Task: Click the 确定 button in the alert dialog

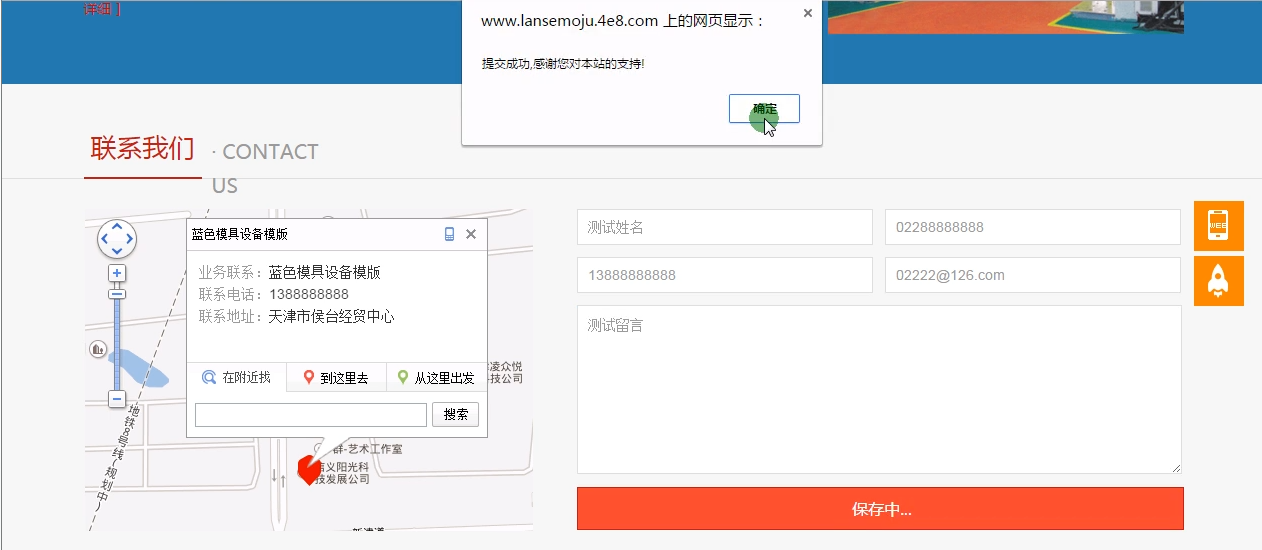Action: point(764,108)
